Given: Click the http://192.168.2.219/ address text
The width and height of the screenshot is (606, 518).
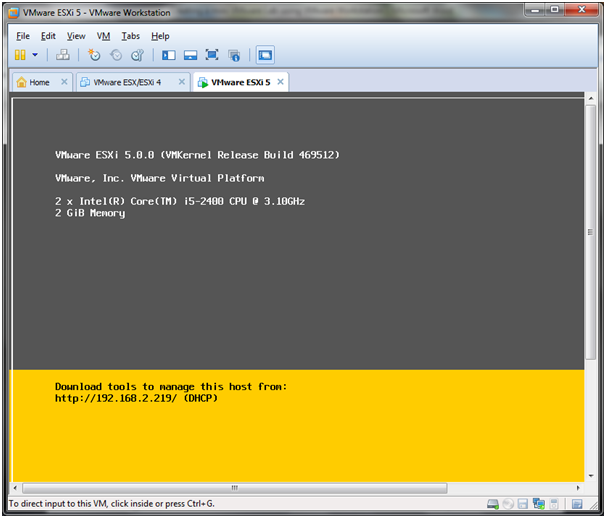Looking at the screenshot, I should [x=116, y=398].
